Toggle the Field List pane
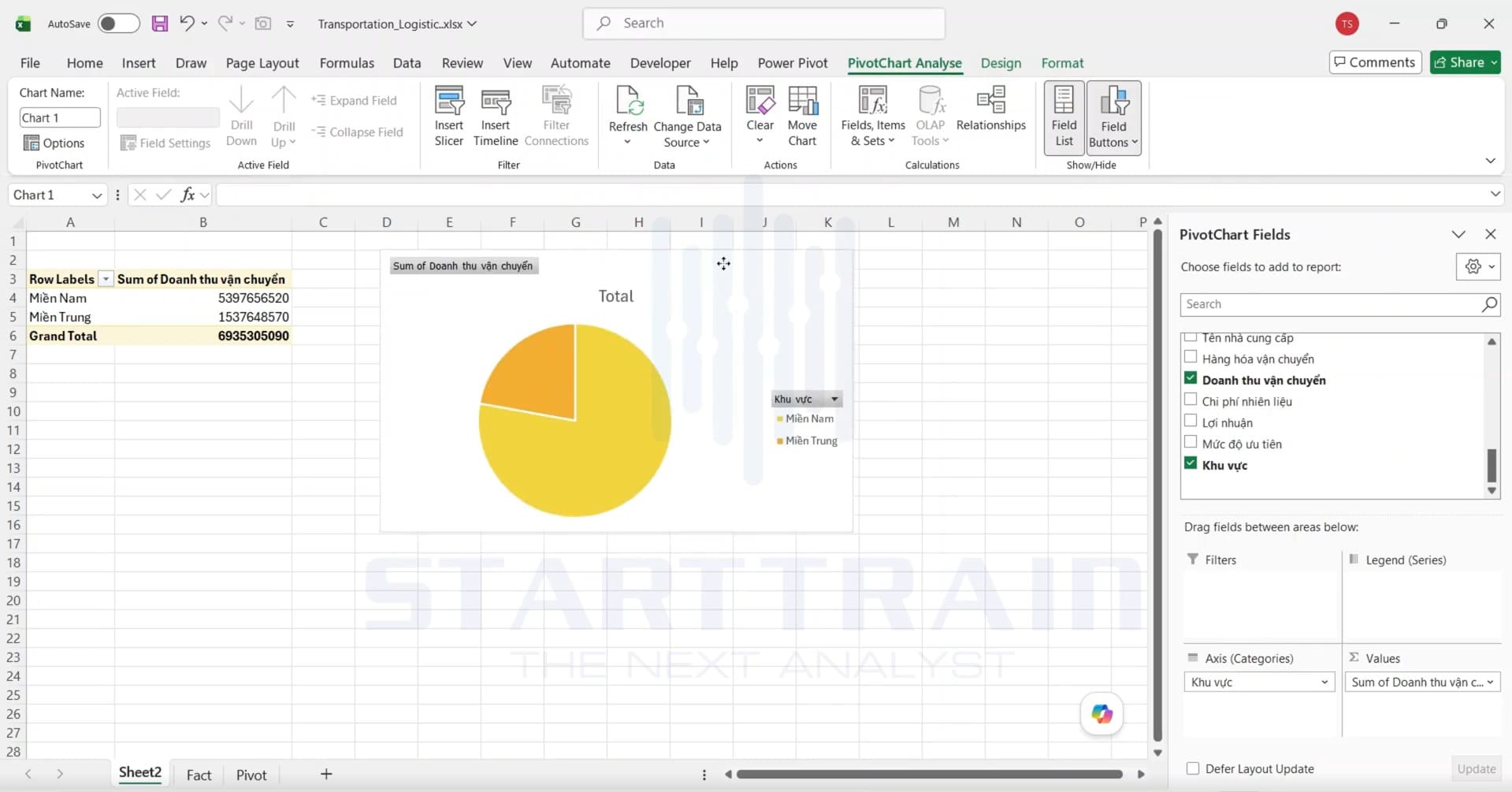This screenshot has height=792, width=1512. 1064,117
